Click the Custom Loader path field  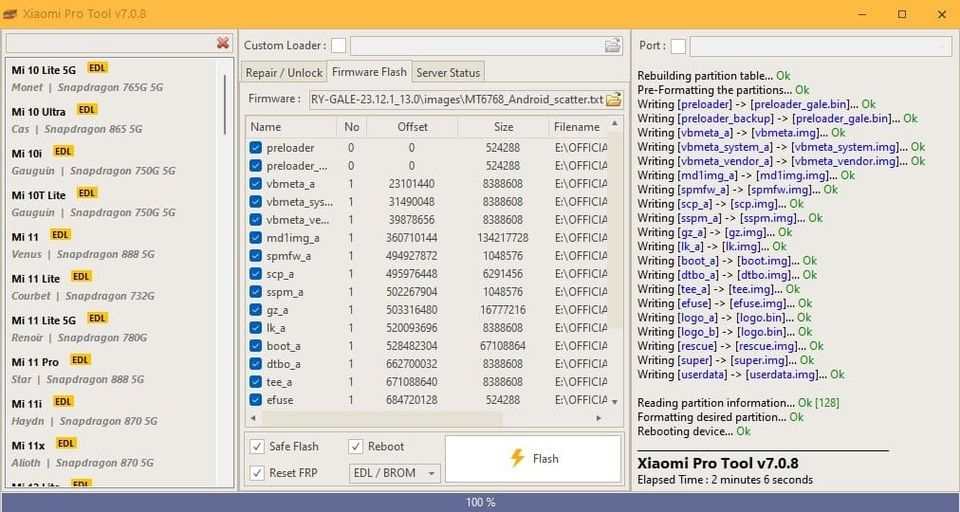click(x=477, y=45)
